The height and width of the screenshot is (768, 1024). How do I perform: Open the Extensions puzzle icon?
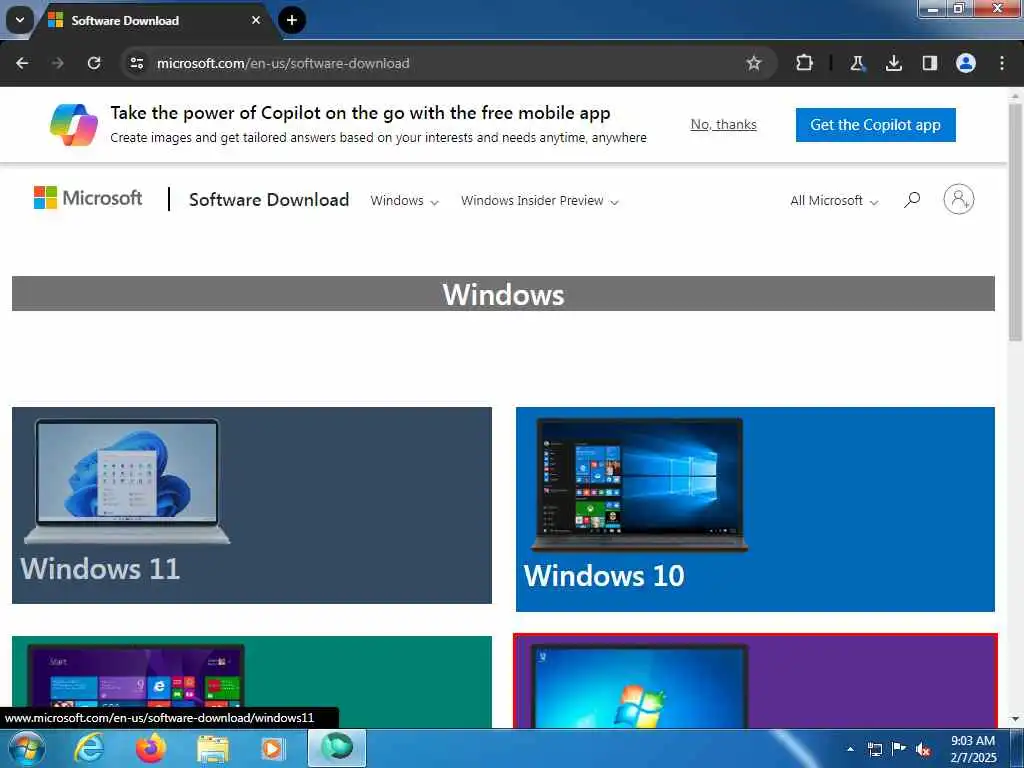click(x=805, y=63)
